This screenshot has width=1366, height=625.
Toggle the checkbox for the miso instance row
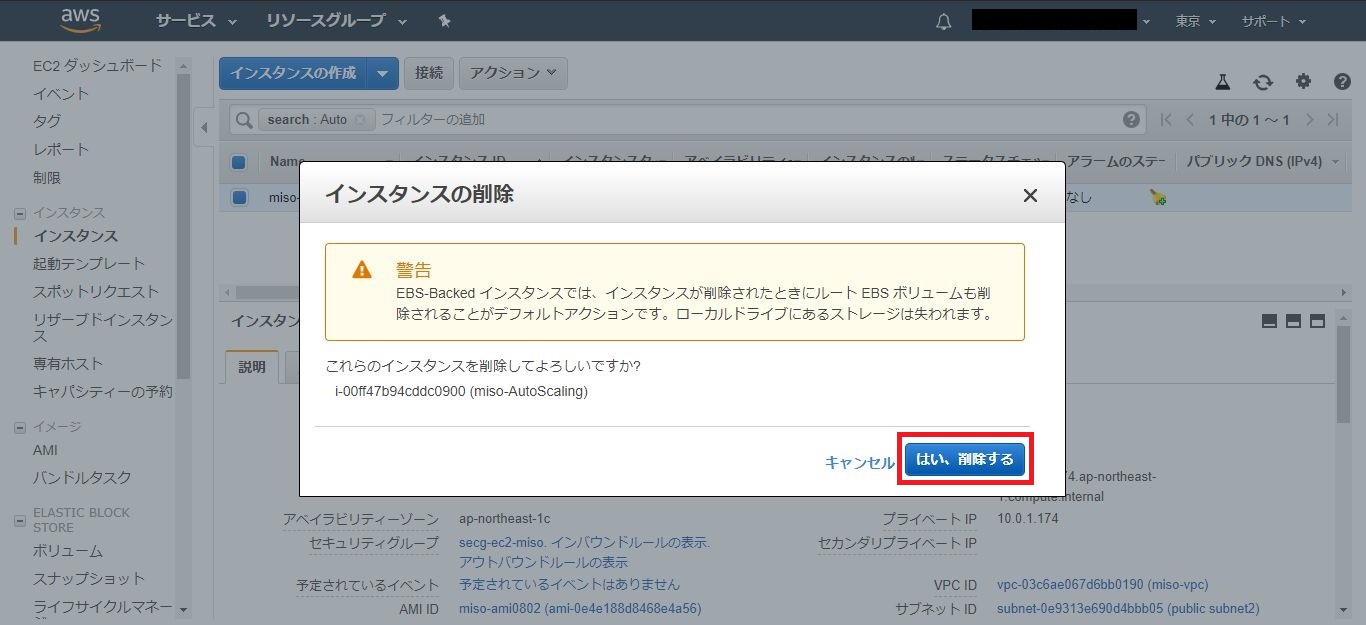tap(239, 197)
